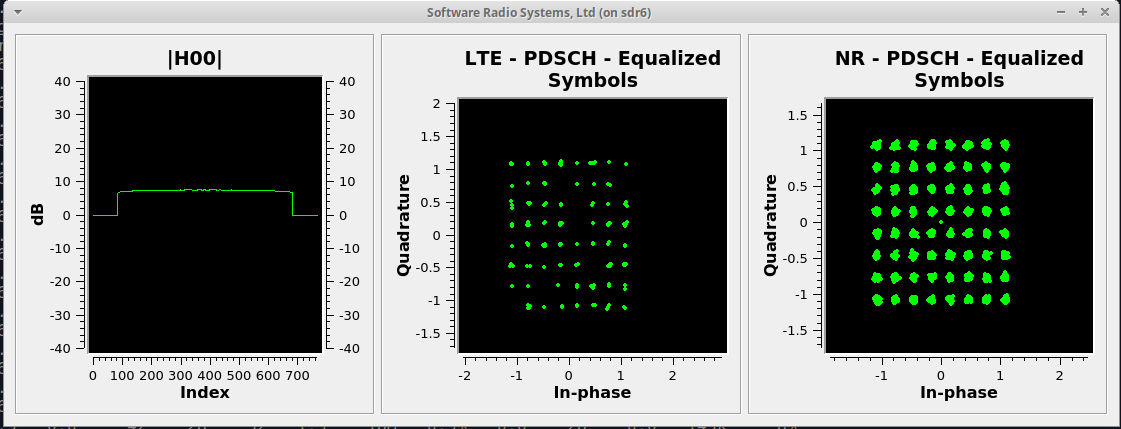Click the |H00| plot title
Viewport: 1121px width, 429px height.
pyautogui.click(x=194, y=59)
